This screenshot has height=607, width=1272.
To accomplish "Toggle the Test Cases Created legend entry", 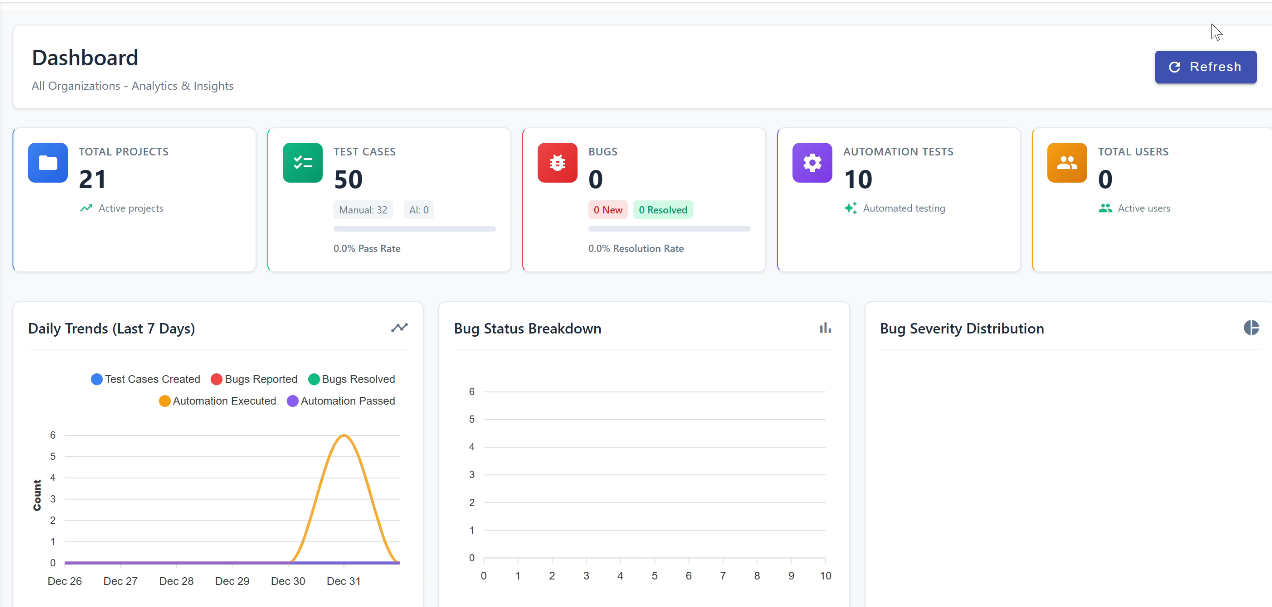I will 145,379.
